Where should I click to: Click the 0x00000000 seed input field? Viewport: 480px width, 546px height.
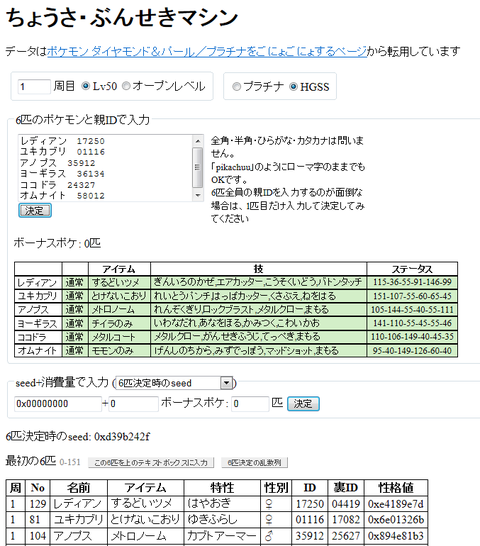[58, 404]
